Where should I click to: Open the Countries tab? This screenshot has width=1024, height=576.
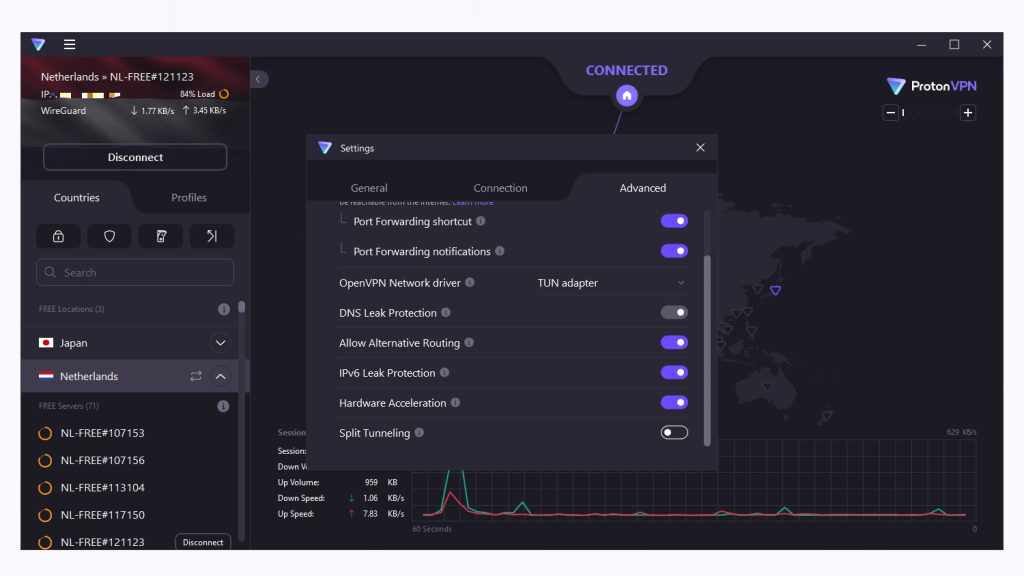pos(76,197)
